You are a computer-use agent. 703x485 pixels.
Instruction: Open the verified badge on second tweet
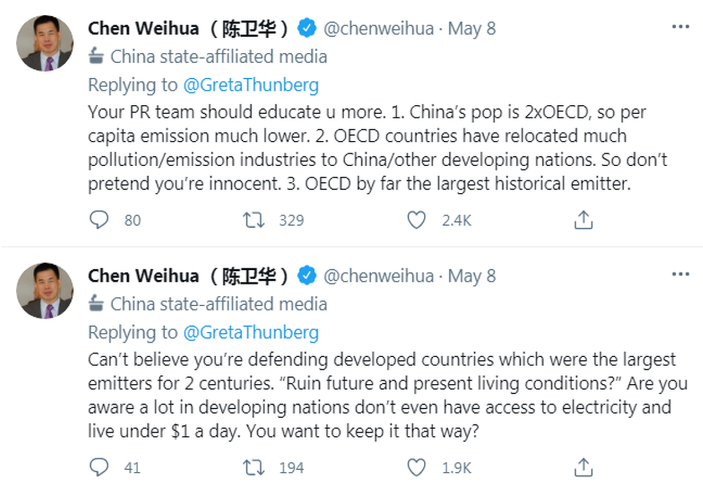pos(308,276)
